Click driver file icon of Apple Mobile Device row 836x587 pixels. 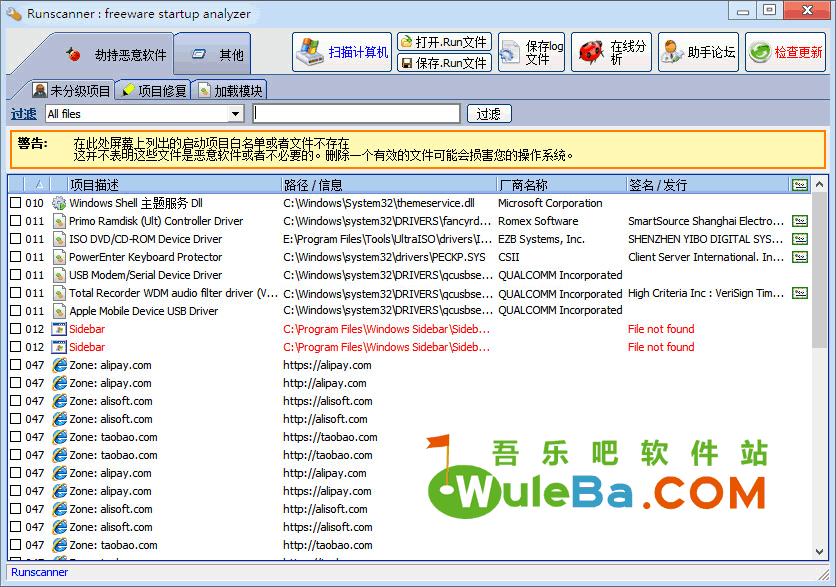coord(59,310)
